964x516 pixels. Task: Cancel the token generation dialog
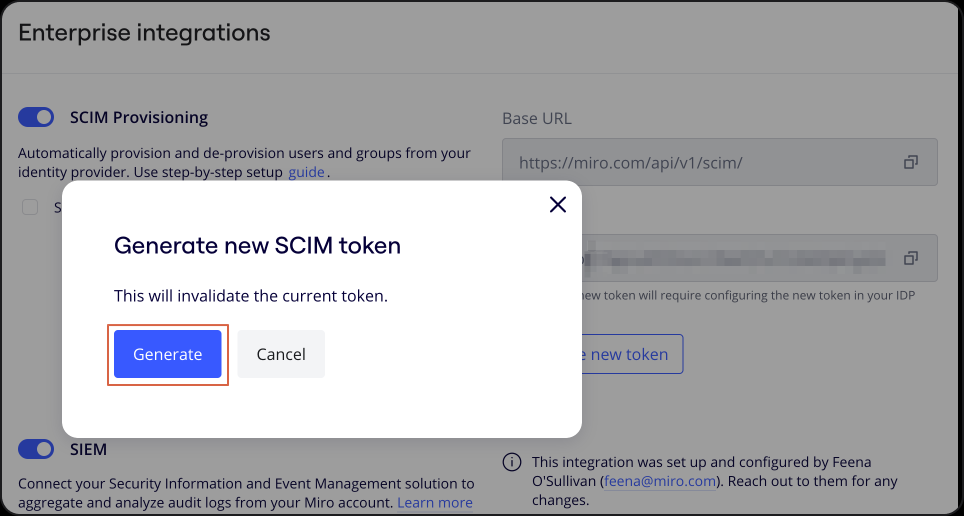(281, 354)
